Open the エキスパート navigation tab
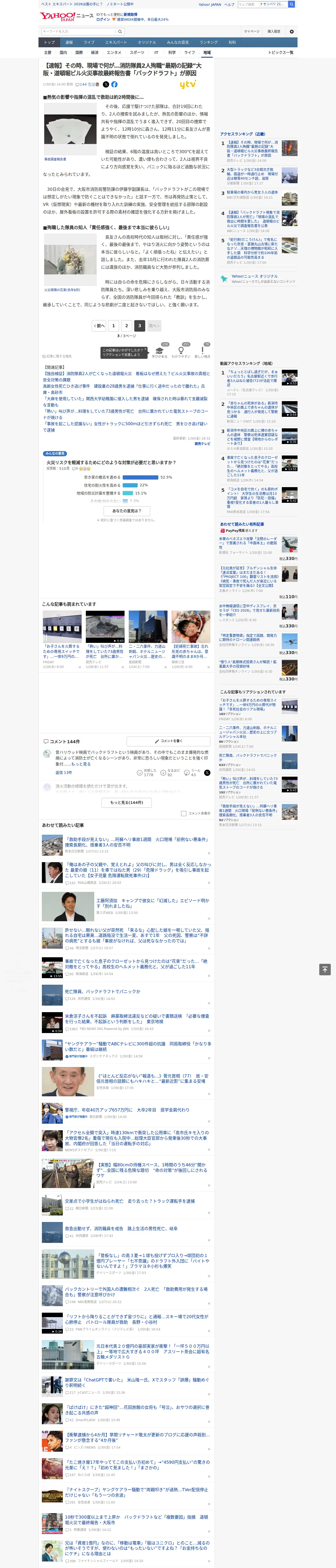The height and width of the screenshot is (1568, 336). tap(116, 43)
